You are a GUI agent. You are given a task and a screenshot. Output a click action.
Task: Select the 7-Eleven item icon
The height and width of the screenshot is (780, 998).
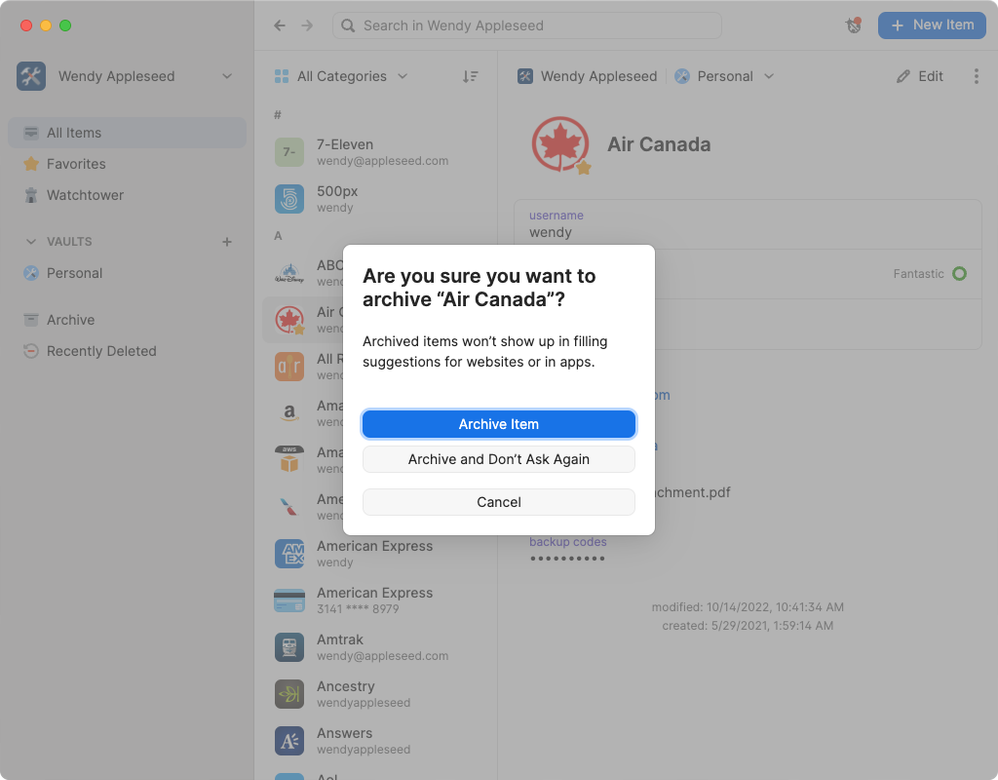(289, 152)
